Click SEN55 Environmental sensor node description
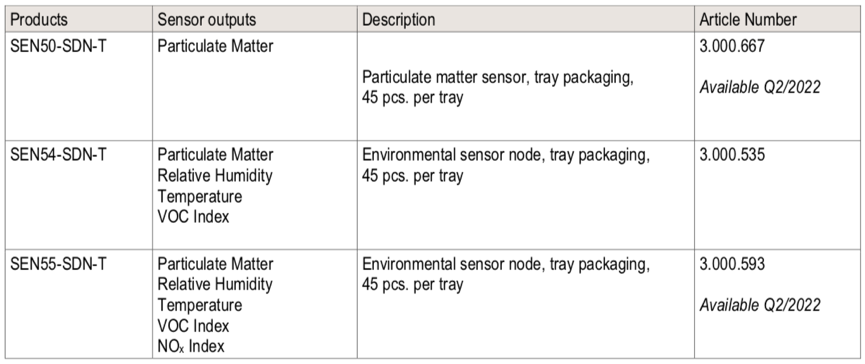 [x=505, y=274]
